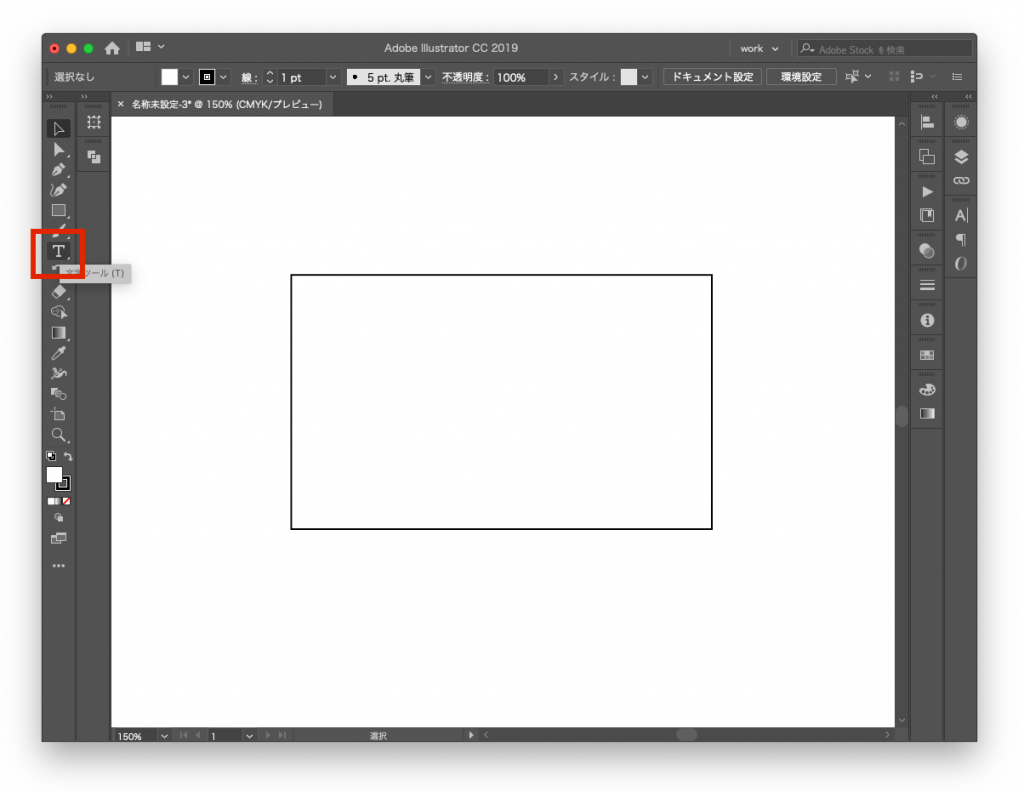This screenshot has width=1024, height=792.
Task: Swap fill and stroke colors
Action: coord(69,456)
